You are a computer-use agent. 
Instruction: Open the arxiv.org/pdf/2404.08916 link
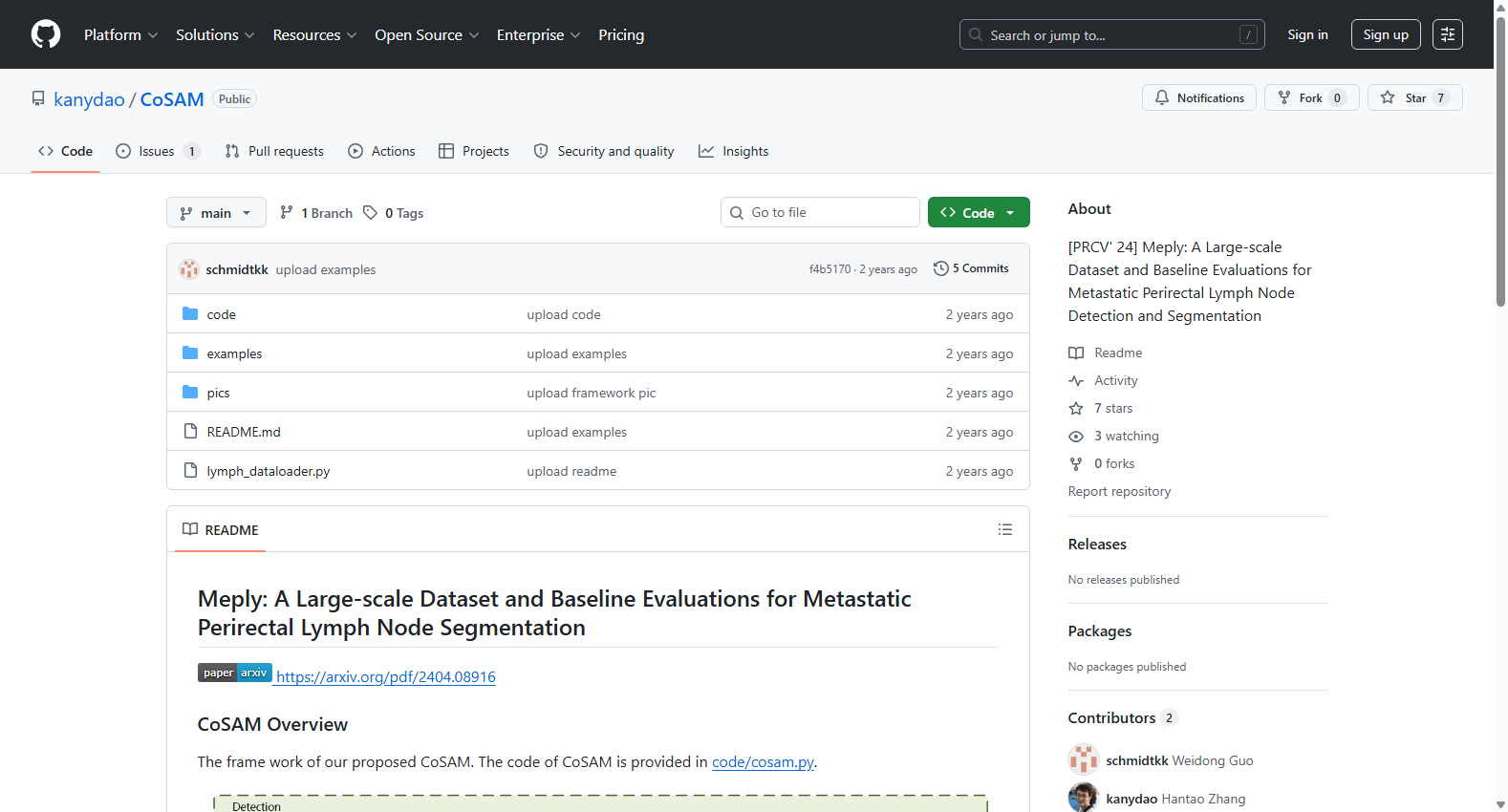(x=386, y=676)
